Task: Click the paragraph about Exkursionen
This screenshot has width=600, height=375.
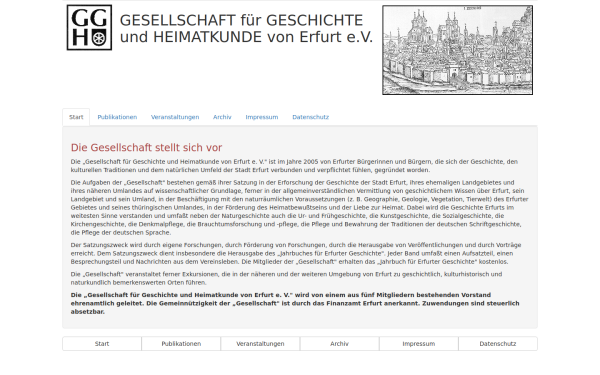Action: (x=286, y=278)
